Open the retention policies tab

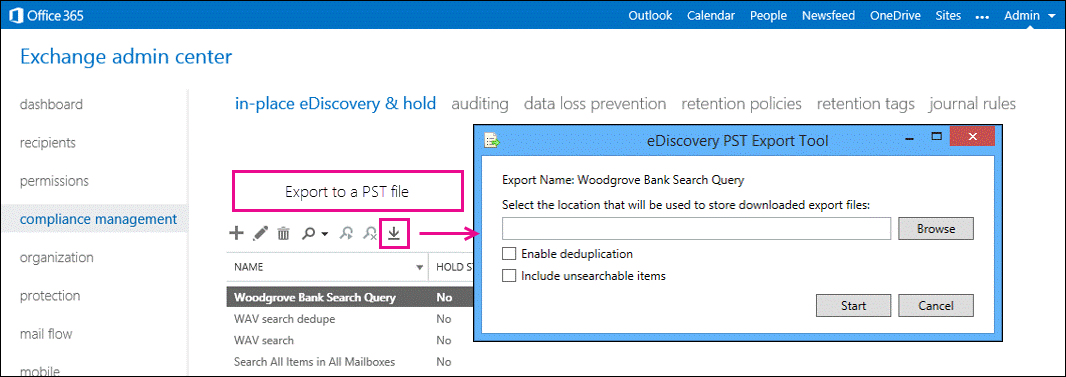pos(742,104)
